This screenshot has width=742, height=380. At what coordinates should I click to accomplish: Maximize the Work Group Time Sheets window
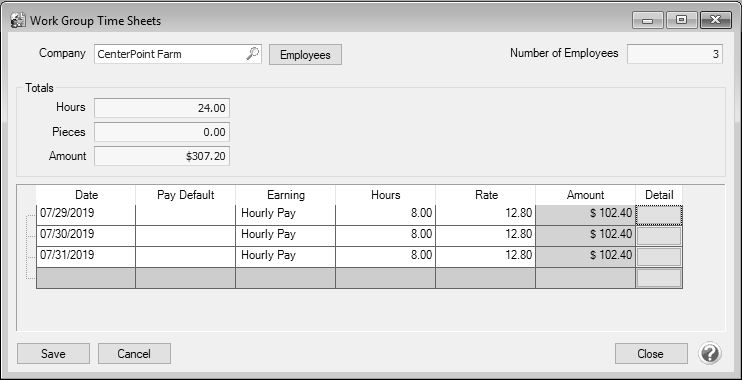click(681, 20)
